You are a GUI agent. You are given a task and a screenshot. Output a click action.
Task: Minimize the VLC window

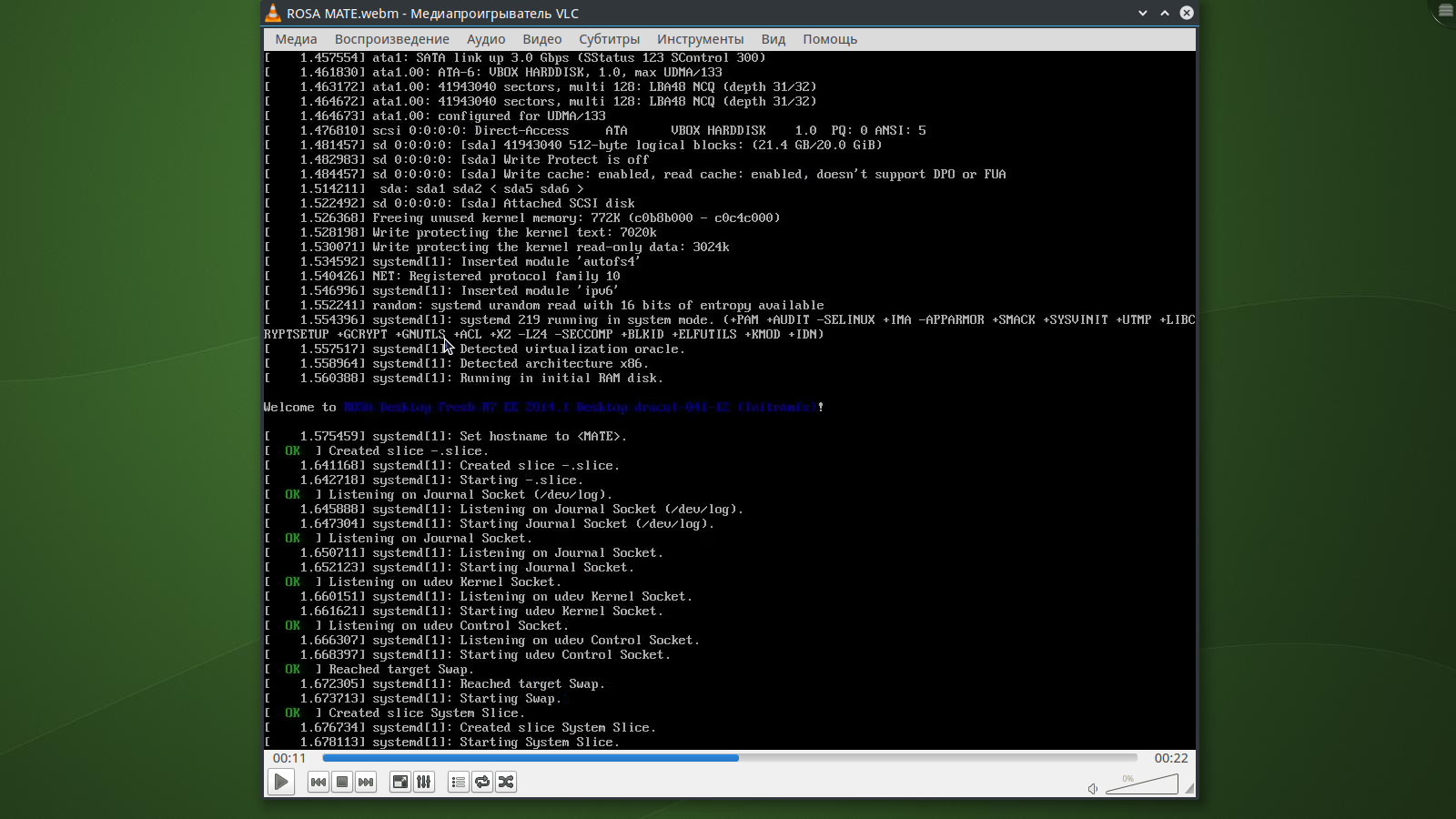[x=1143, y=13]
